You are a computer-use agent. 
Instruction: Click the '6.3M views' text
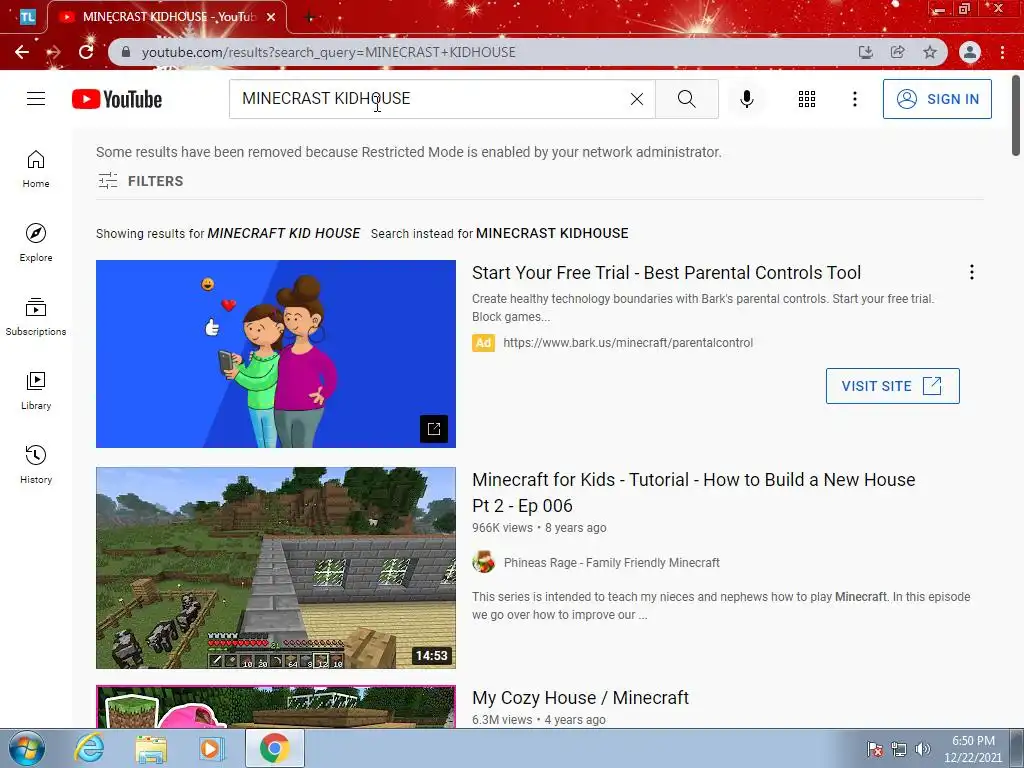[502, 720]
